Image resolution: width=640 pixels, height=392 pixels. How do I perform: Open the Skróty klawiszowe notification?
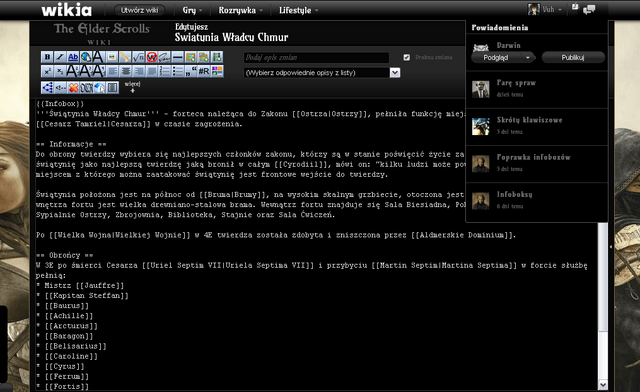(537, 126)
